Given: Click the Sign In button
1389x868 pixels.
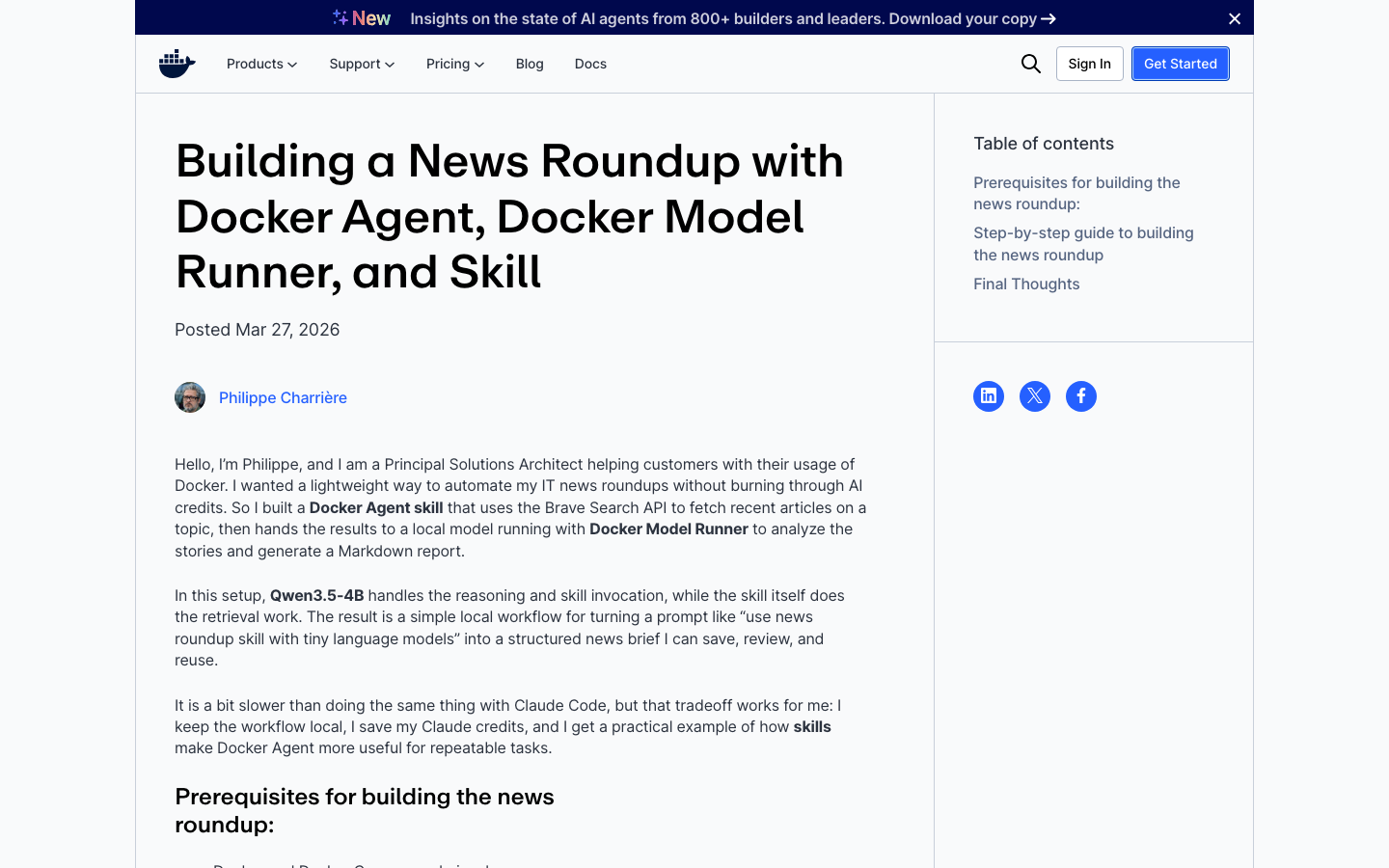Looking at the screenshot, I should [x=1090, y=64].
